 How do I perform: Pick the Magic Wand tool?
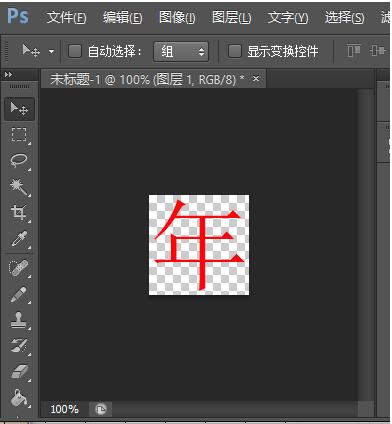19,187
